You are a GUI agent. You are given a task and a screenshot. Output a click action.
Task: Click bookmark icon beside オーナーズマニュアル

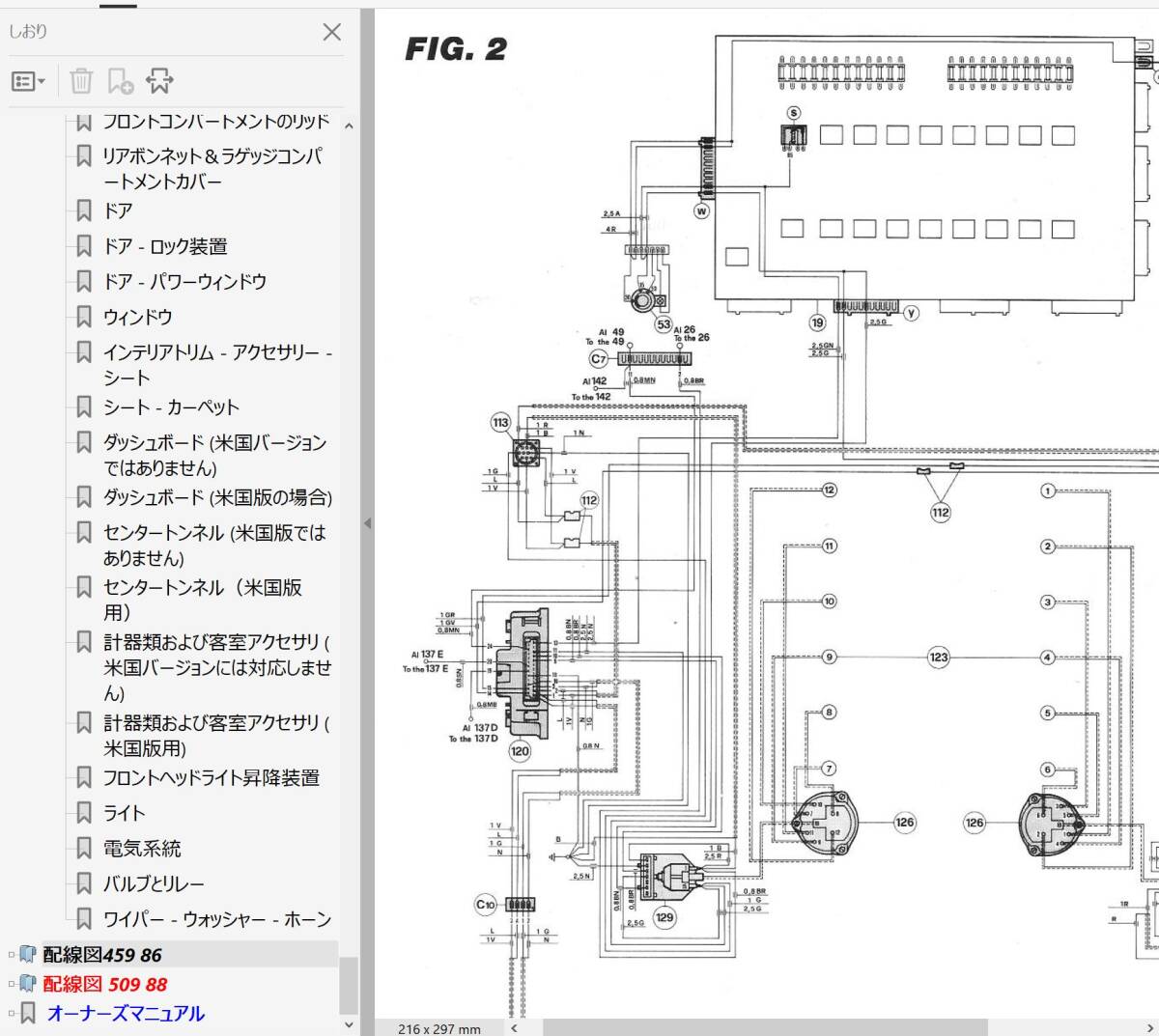pos(28,1014)
